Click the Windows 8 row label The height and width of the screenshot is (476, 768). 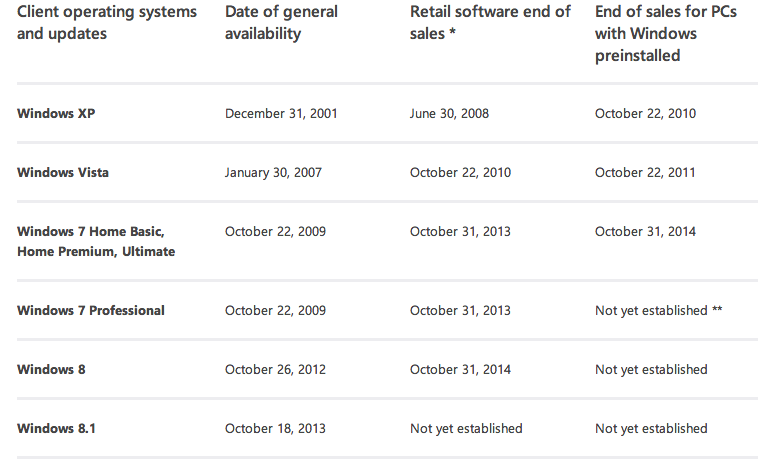tap(51, 370)
